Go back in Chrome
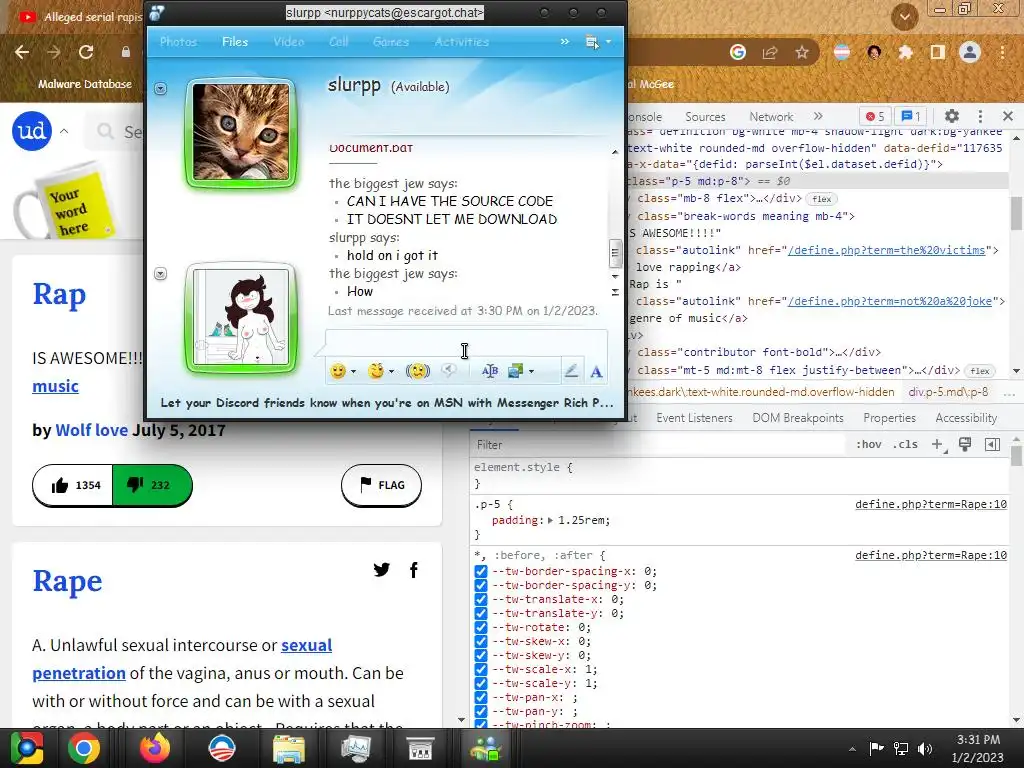The image size is (1024, 768). point(22,52)
